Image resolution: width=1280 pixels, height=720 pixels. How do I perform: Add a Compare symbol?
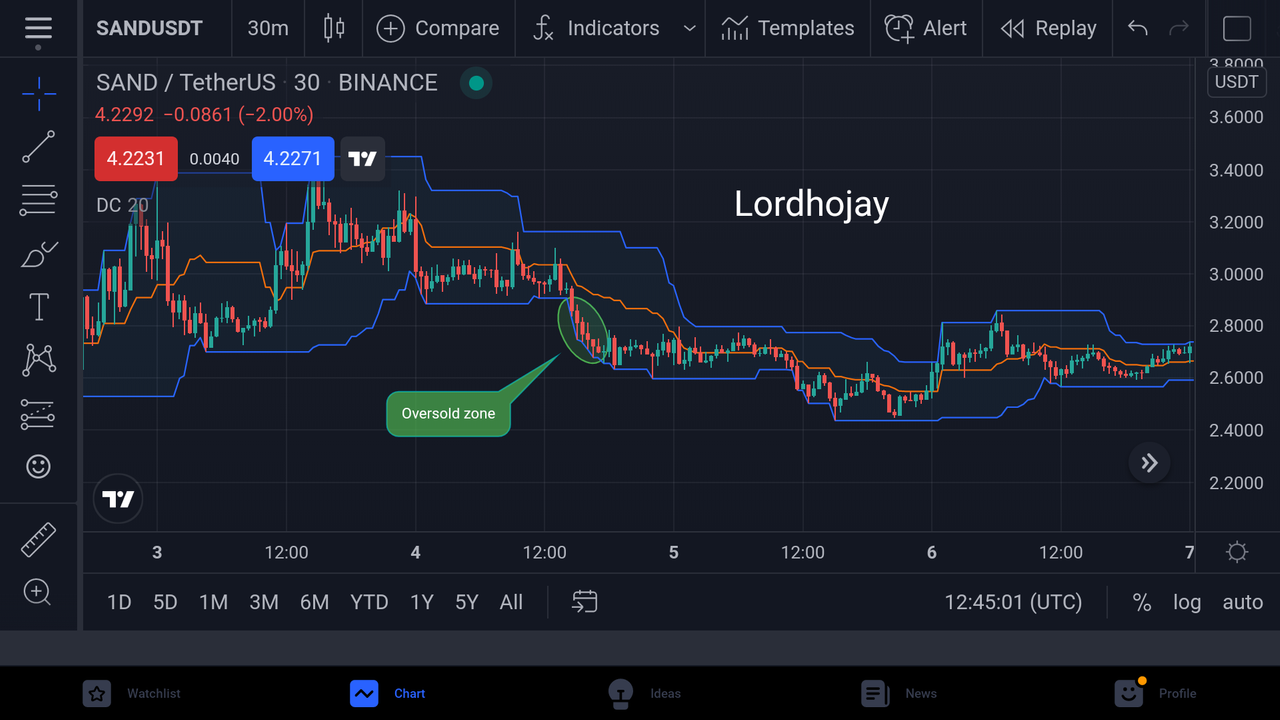click(x=438, y=28)
